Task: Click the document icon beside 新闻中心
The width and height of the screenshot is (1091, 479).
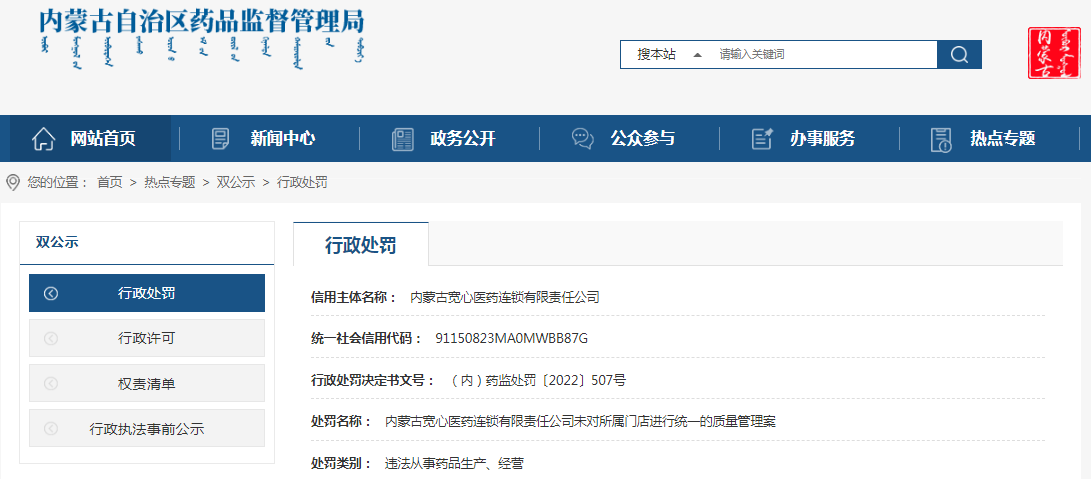Action: point(220,139)
